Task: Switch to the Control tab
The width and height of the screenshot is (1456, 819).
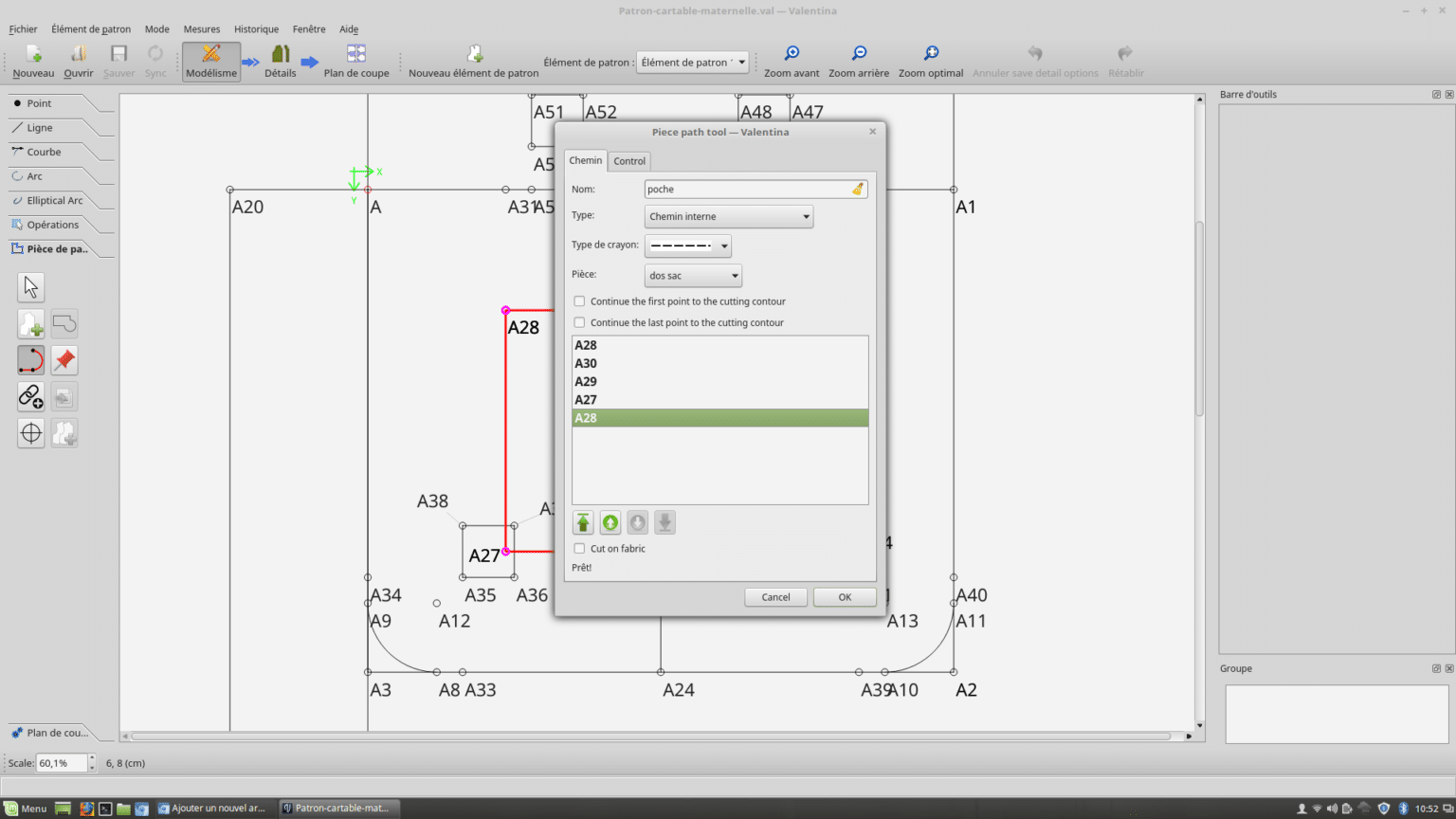Action: click(629, 161)
